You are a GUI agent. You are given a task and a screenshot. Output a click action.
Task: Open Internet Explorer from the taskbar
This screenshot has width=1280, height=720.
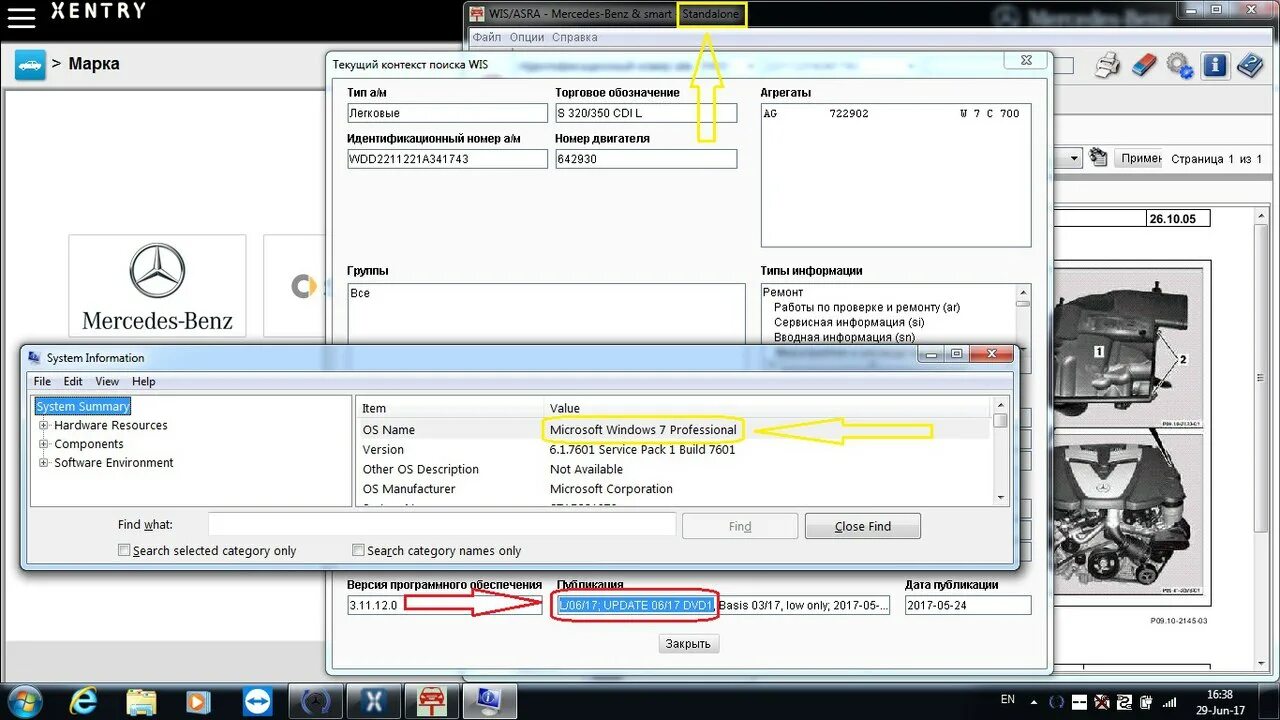click(x=84, y=702)
